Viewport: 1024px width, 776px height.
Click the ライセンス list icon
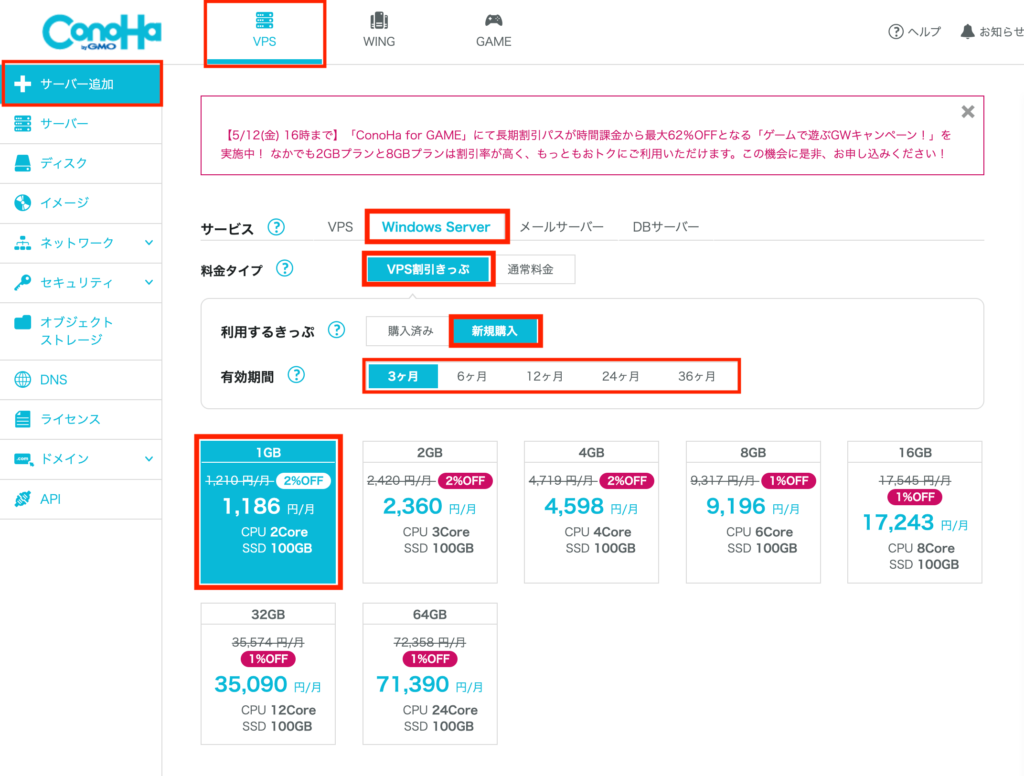pyautogui.click(x=23, y=419)
